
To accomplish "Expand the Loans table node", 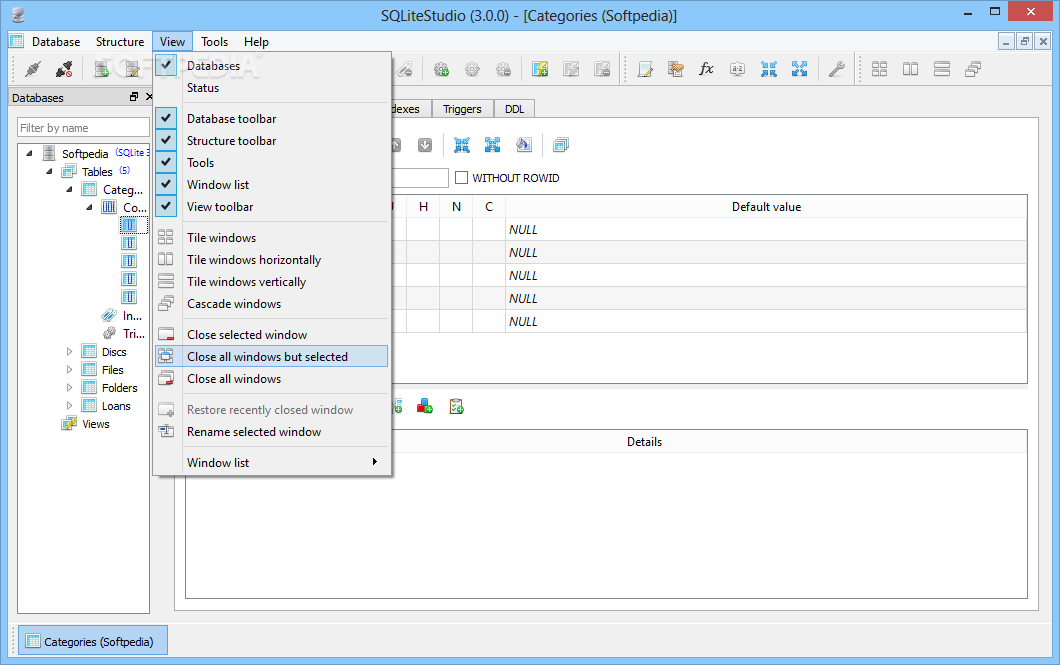I will (69, 405).
